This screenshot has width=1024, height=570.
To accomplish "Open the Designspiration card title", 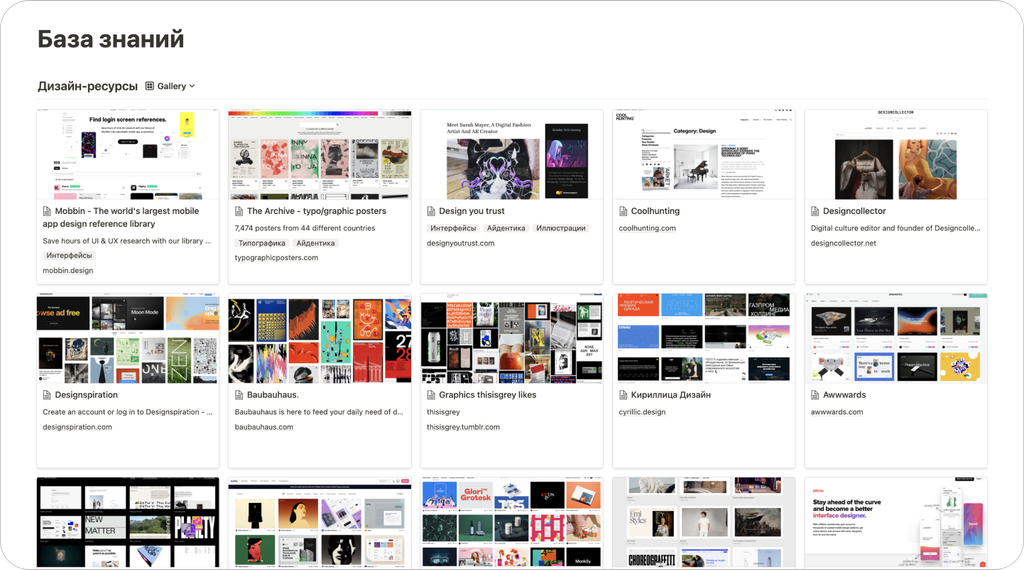I will tap(86, 395).
